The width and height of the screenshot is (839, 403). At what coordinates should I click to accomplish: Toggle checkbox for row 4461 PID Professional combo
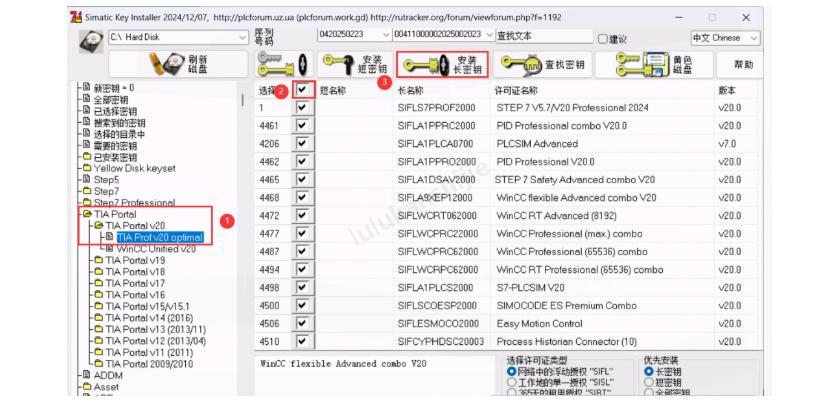click(303, 126)
